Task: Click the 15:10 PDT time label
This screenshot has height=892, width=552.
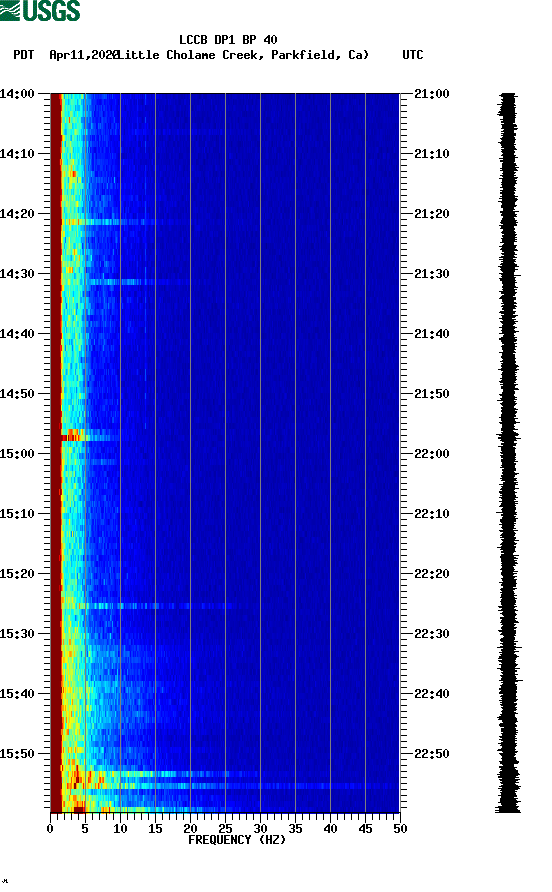Action: click(x=18, y=514)
